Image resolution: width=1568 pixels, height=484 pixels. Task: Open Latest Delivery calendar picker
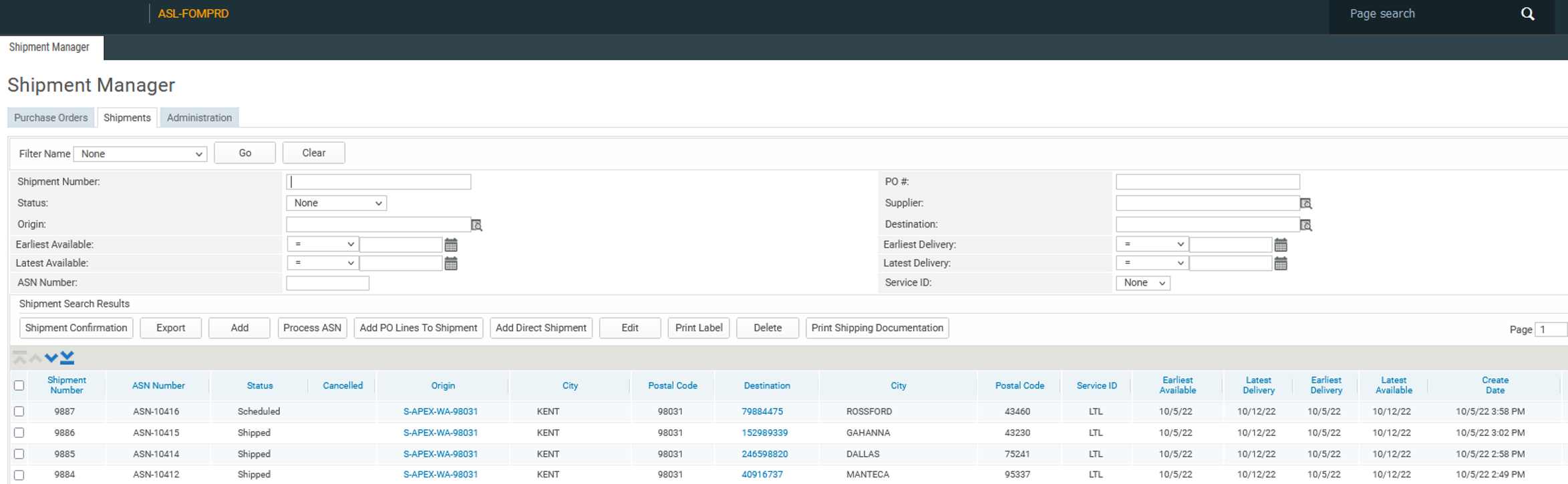pyautogui.click(x=1281, y=264)
